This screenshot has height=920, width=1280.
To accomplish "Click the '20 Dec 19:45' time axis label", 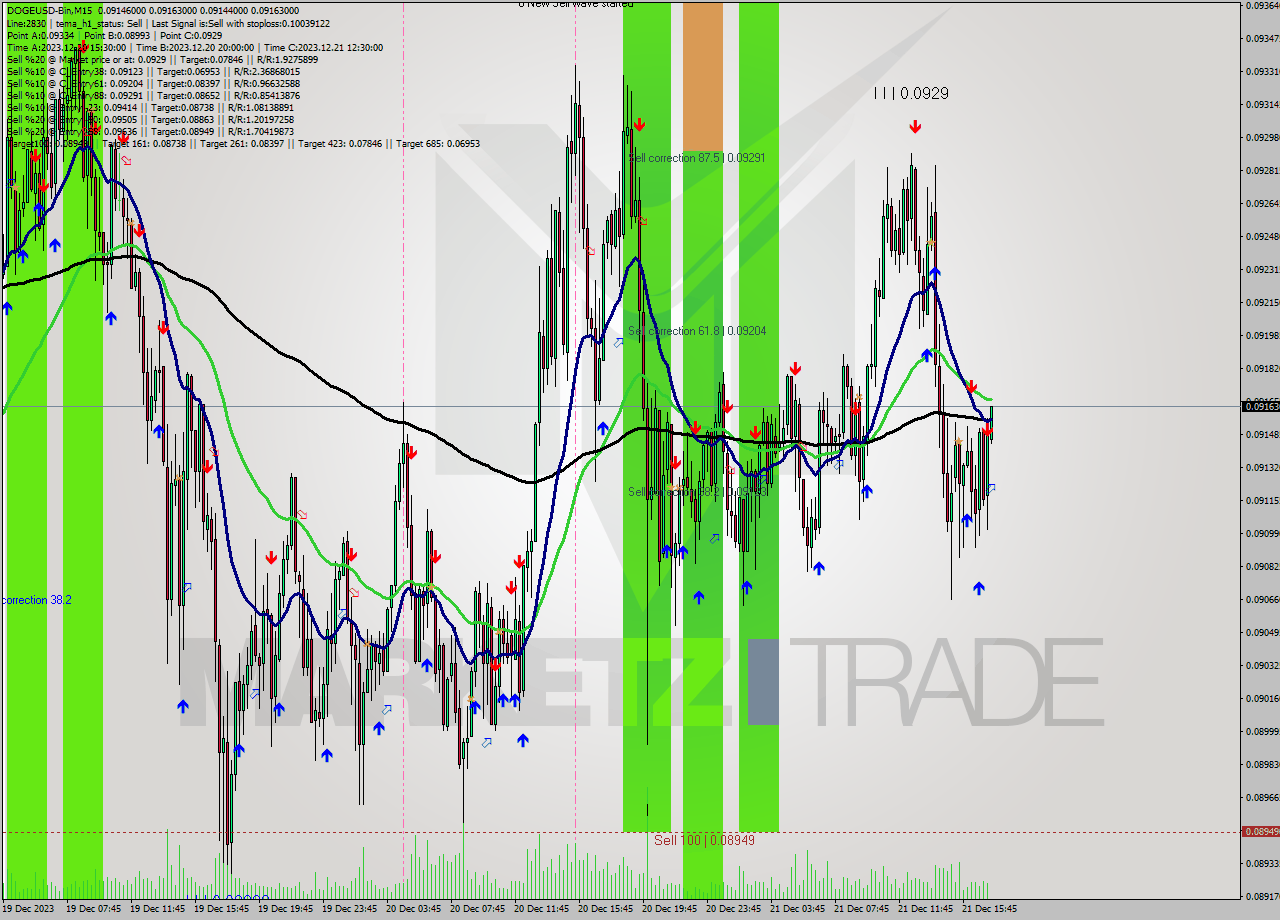I will click(x=669, y=909).
